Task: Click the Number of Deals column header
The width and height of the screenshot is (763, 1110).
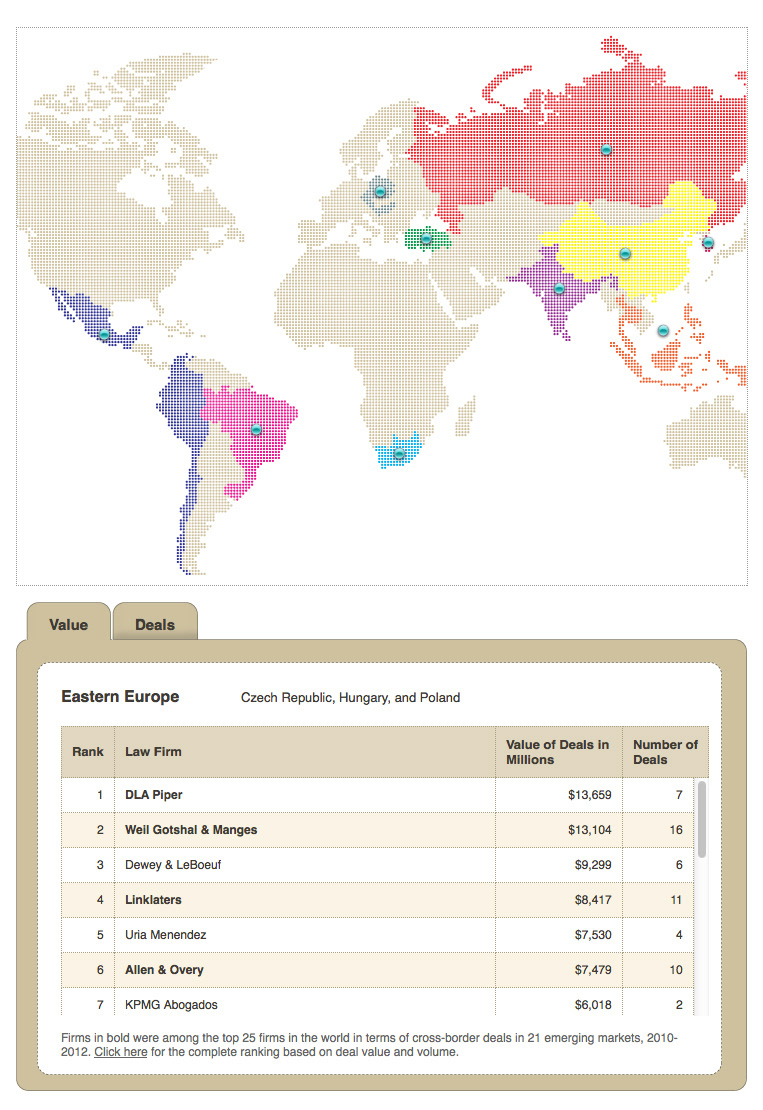Action: coord(665,752)
